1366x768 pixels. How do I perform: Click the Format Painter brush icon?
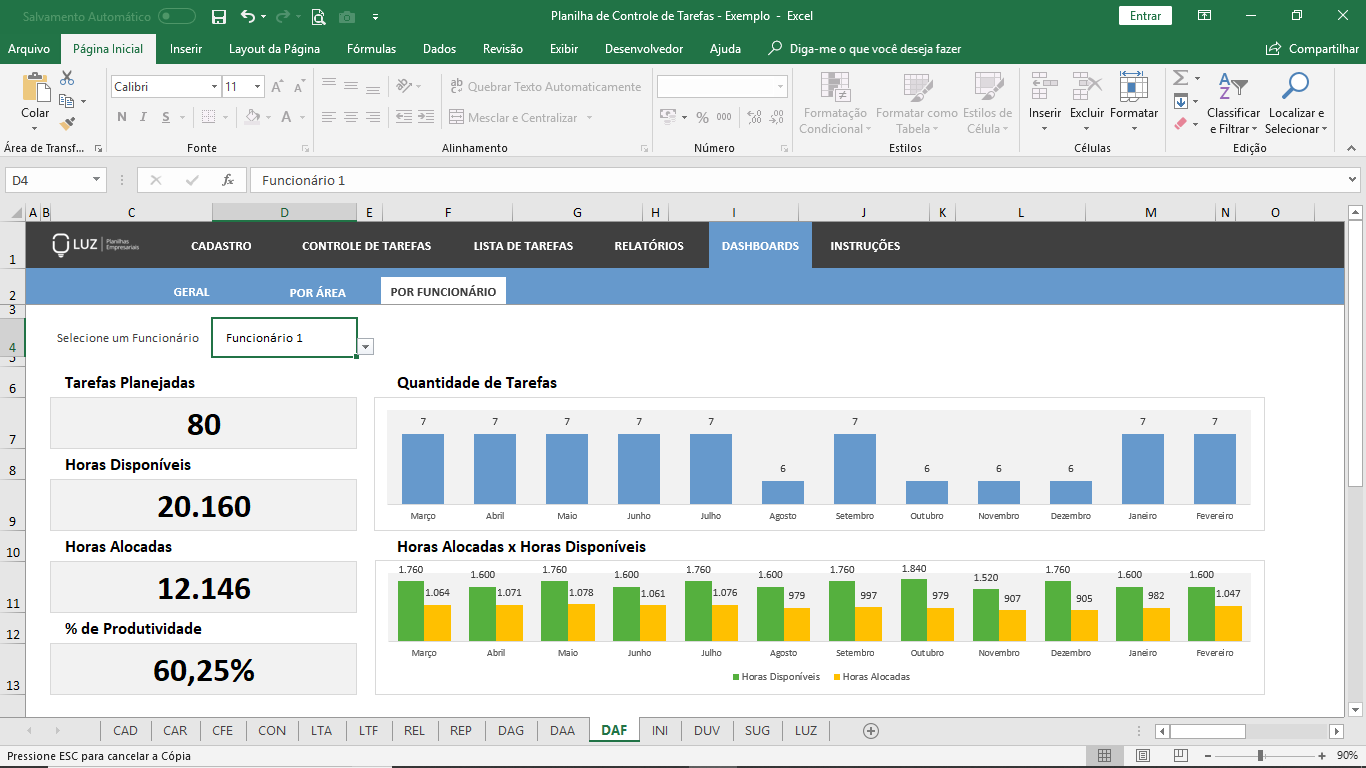coord(67,124)
